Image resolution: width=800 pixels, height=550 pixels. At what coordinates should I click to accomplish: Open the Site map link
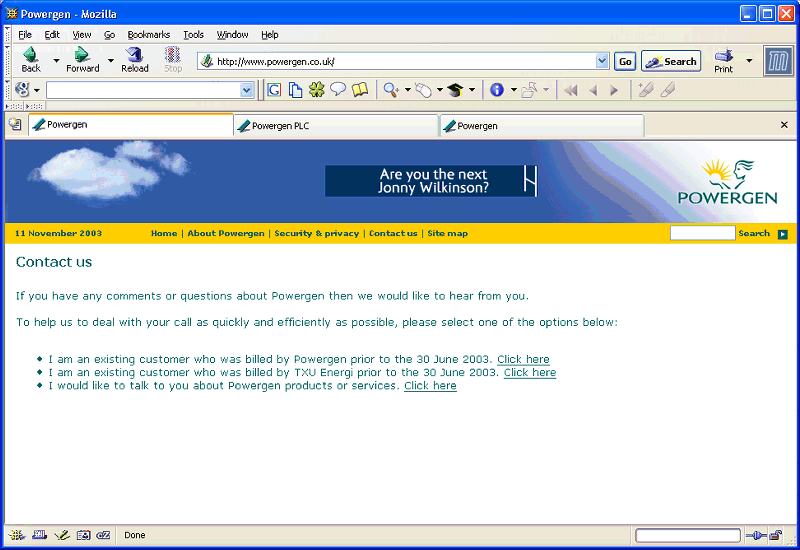tap(447, 233)
